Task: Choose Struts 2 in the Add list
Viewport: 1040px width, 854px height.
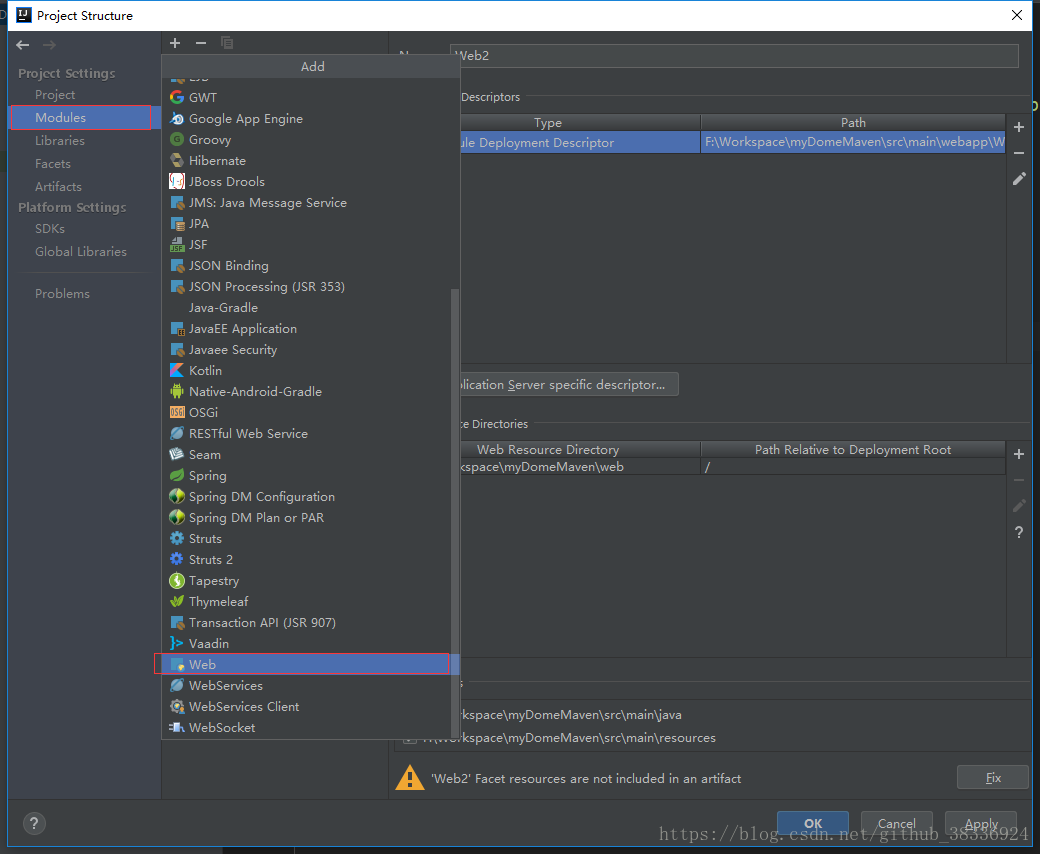Action: tap(305, 560)
